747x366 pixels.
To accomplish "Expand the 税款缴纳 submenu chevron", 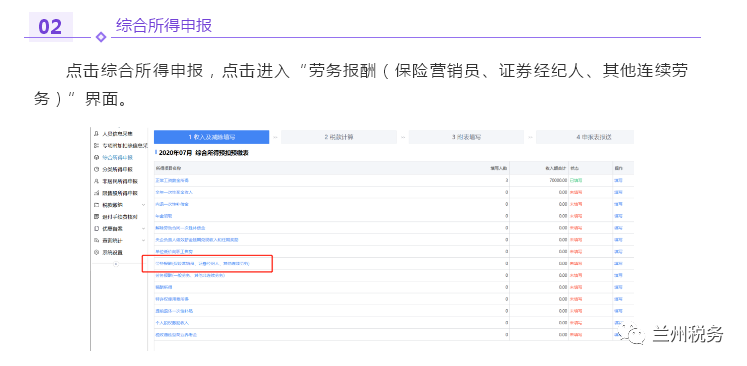I will [x=143, y=205].
